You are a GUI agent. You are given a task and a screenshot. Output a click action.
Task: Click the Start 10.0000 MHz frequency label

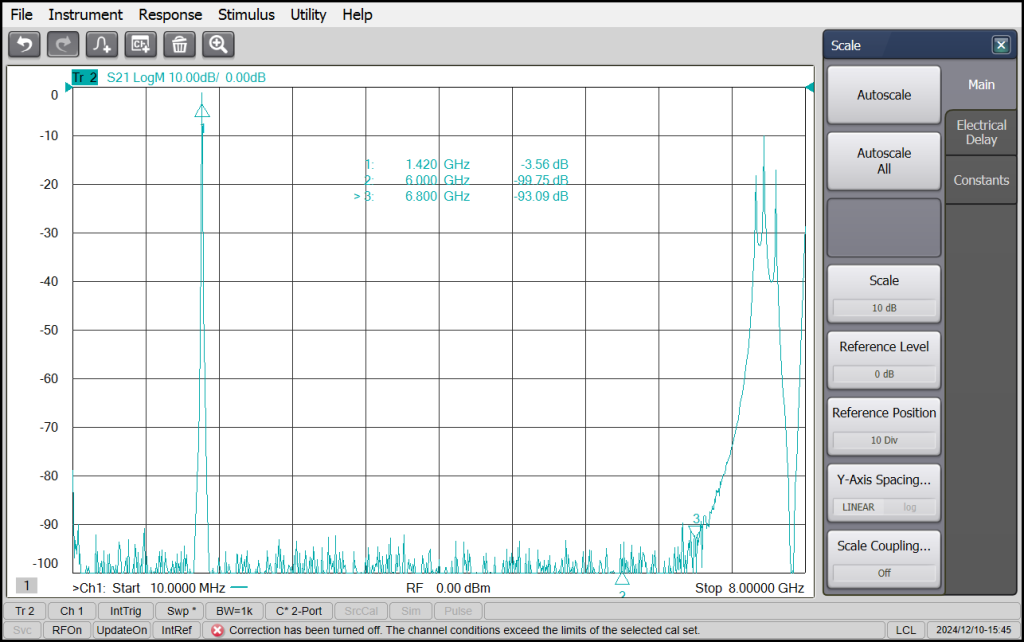[168, 588]
